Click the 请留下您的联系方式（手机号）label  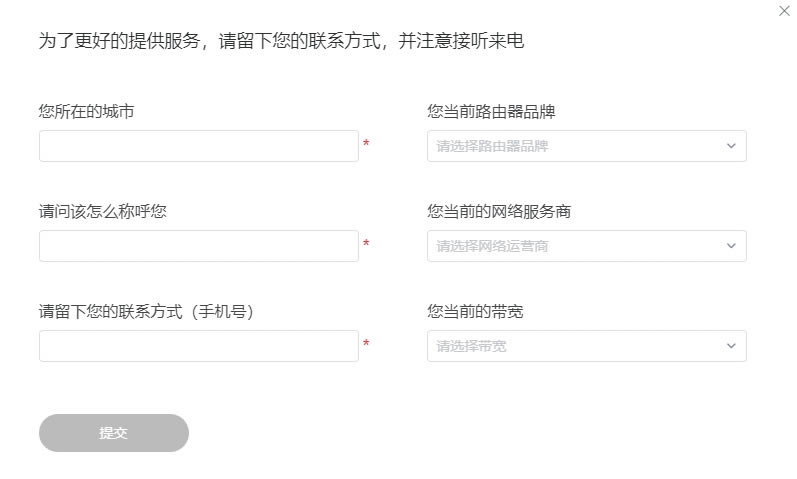(x=146, y=311)
